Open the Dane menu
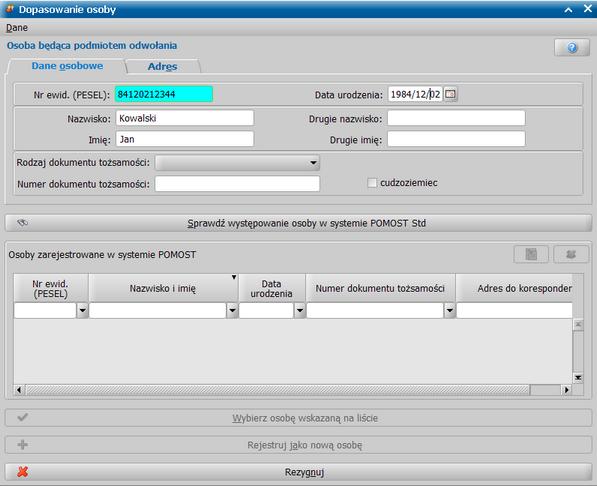 click(17, 28)
